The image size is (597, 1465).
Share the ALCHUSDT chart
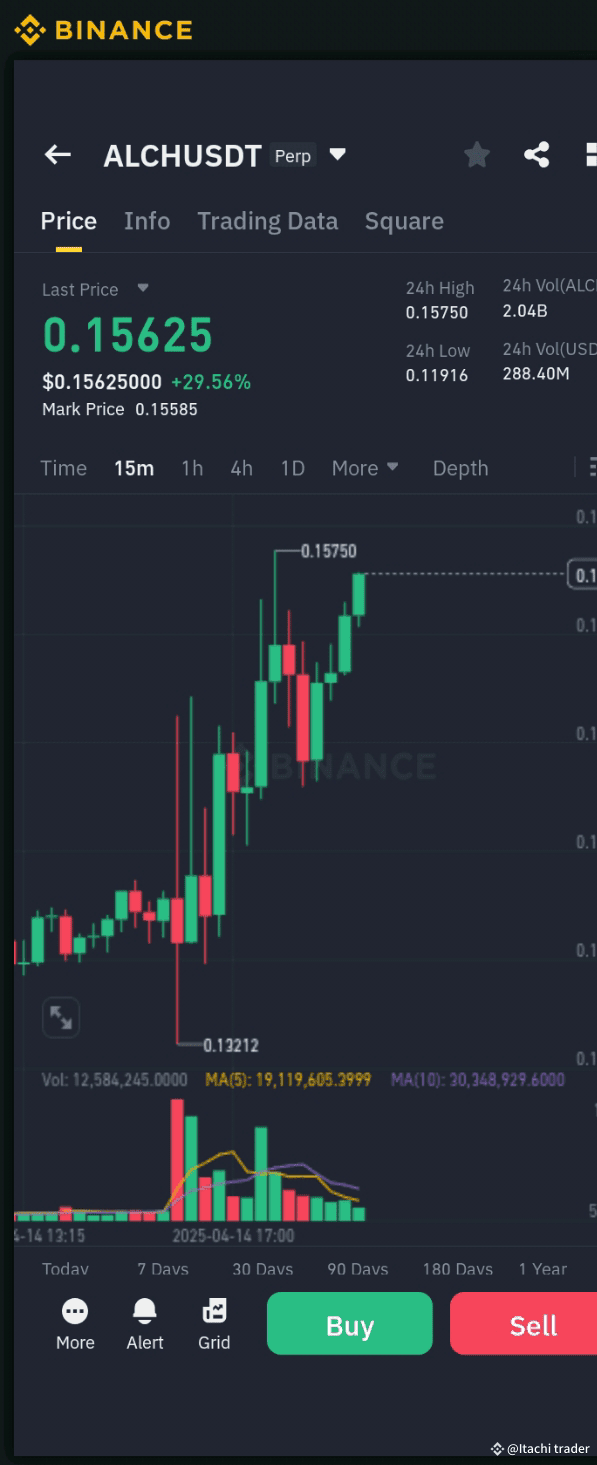[x=537, y=155]
